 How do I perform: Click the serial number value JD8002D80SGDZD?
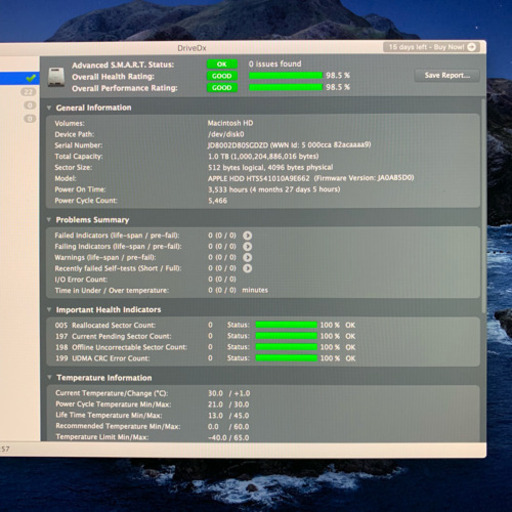[x=238, y=145]
